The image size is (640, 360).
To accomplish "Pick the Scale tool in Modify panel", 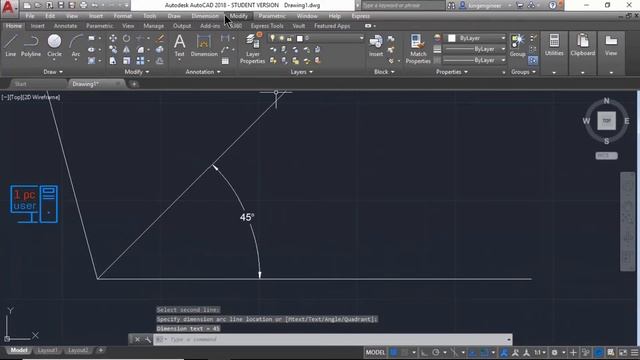I will (x=127, y=61).
